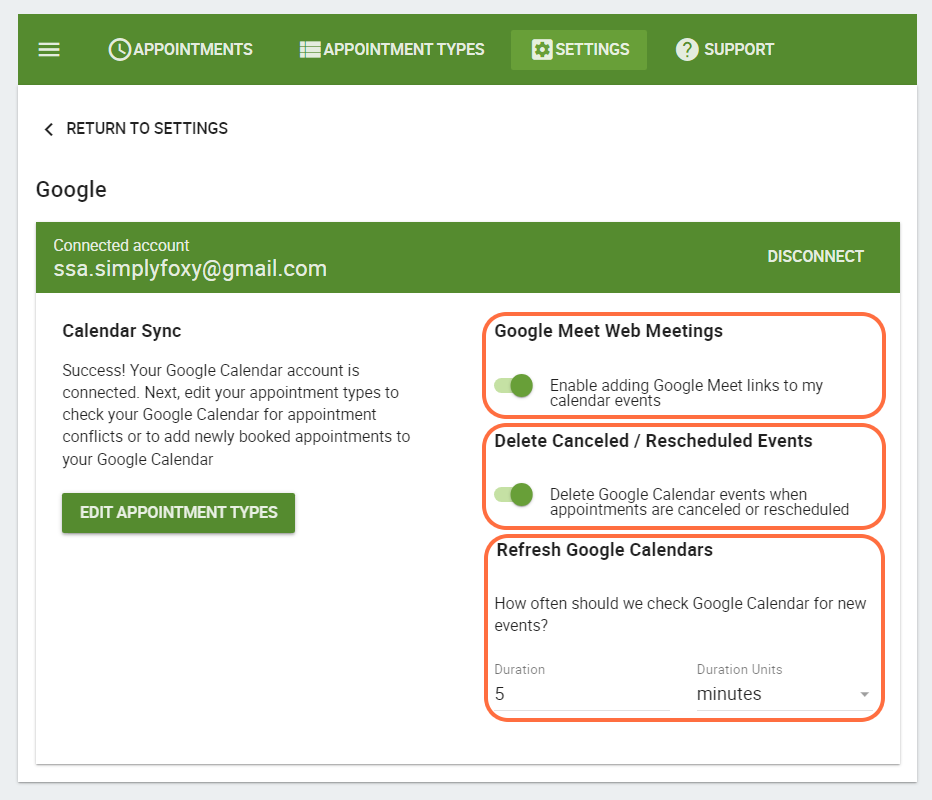Click the gear icon in Settings tab

pyautogui.click(x=542, y=49)
